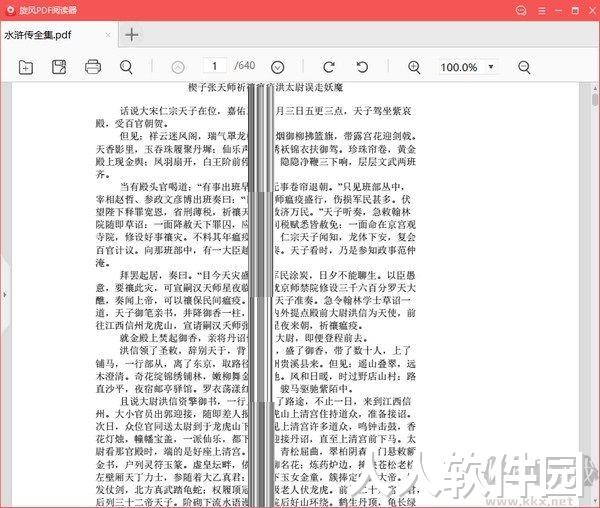Click the line starting 当有殿头官喝道
Image resolution: width=600 pixels, height=508 pixels.
[x=261, y=187]
